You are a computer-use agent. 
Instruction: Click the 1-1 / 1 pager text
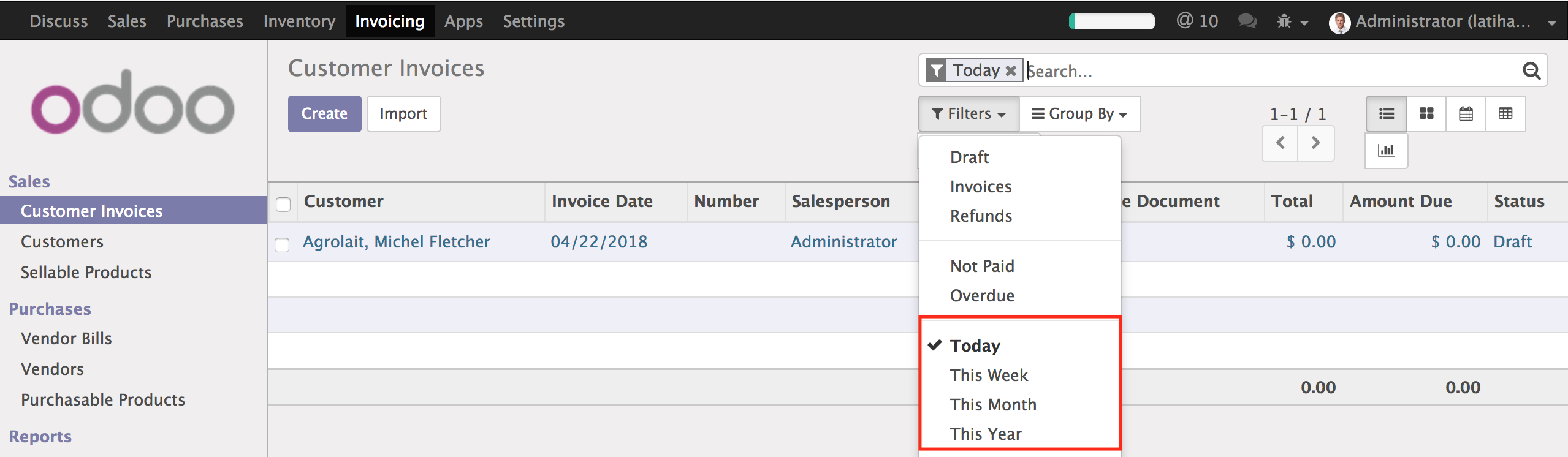pyautogui.click(x=1298, y=115)
